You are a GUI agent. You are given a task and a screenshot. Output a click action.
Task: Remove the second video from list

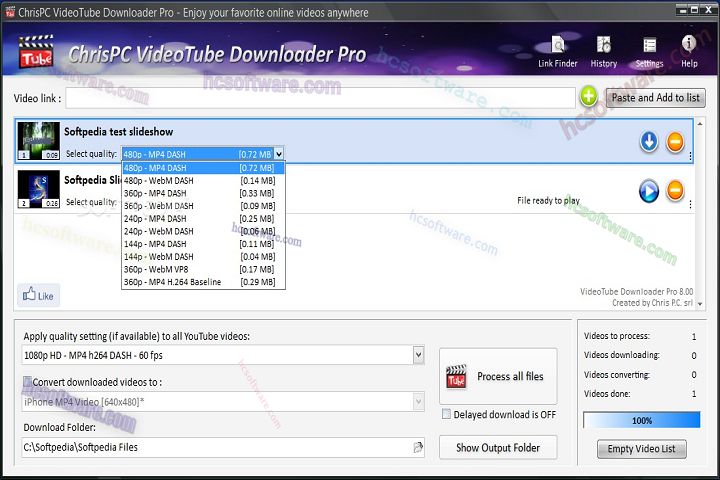click(675, 190)
